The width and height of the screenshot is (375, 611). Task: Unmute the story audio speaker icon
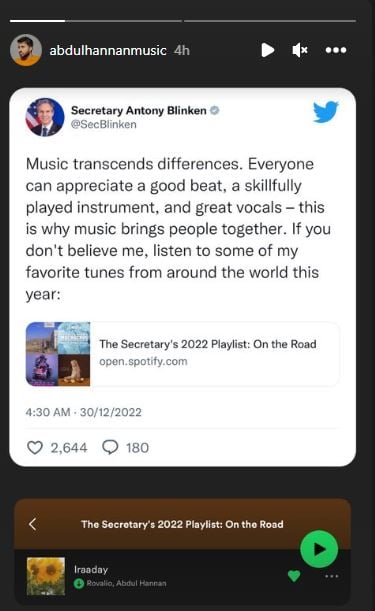300,50
